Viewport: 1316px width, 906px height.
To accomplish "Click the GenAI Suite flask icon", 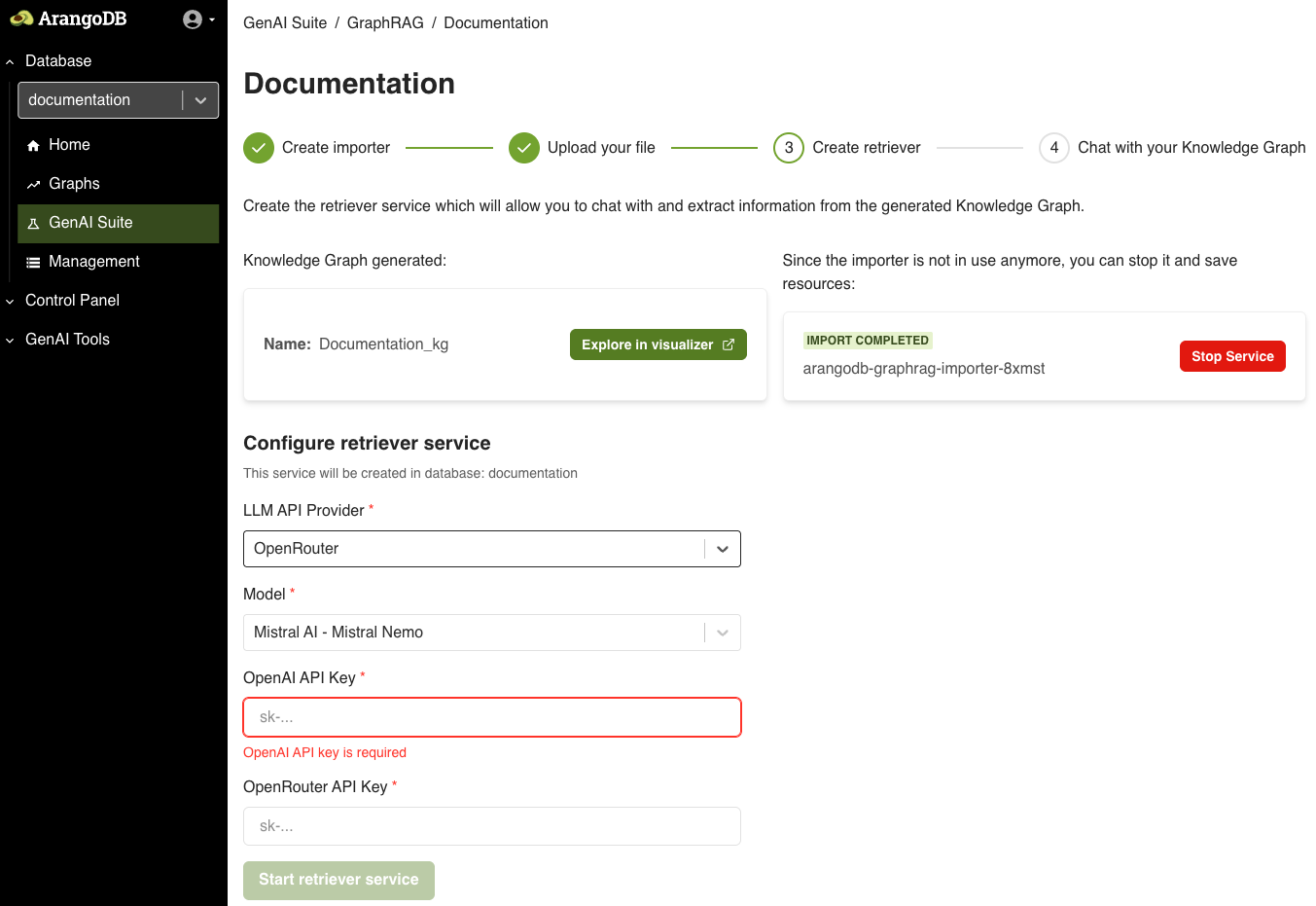I will click(x=33, y=223).
